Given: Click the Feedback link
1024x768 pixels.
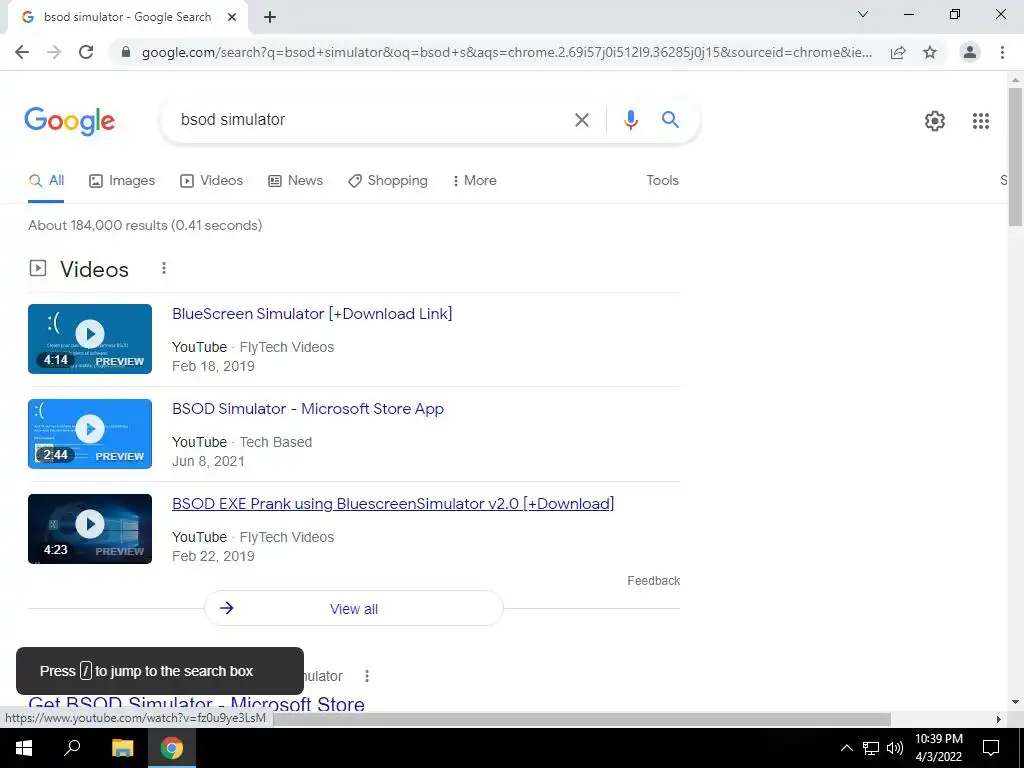Looking at the screenshot, I should click(x=654, y=581).
